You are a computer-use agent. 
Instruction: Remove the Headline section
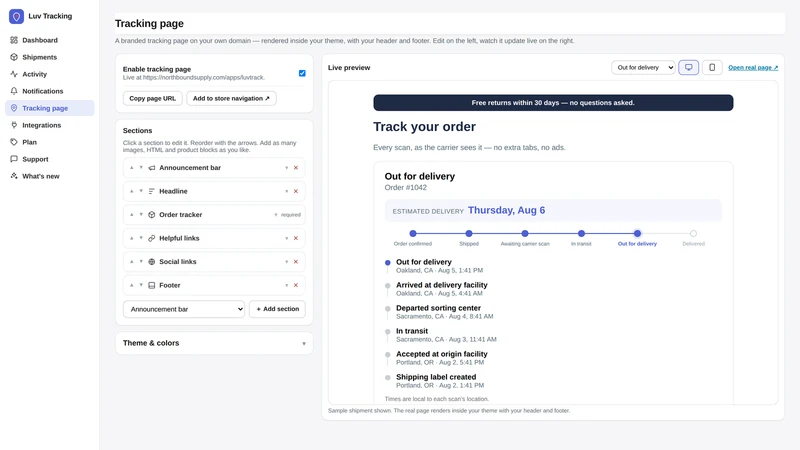pyautogui.click(x=296, y=191)
